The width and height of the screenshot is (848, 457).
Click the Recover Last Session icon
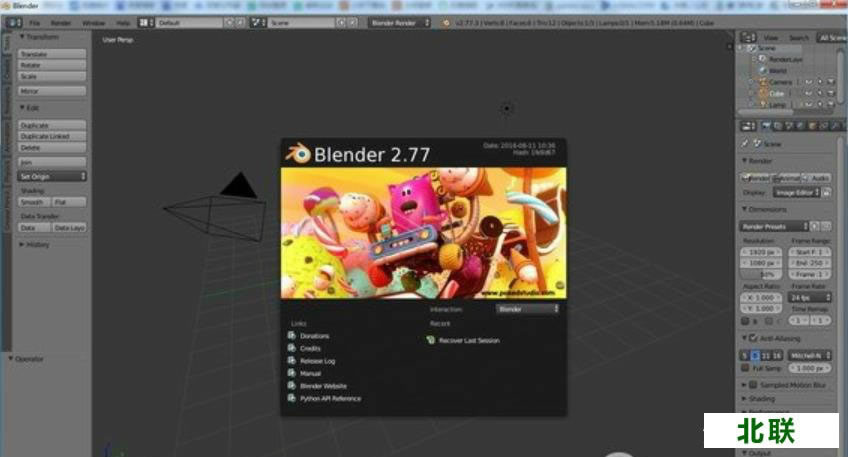pyautogui.click(x=431, y=340)
